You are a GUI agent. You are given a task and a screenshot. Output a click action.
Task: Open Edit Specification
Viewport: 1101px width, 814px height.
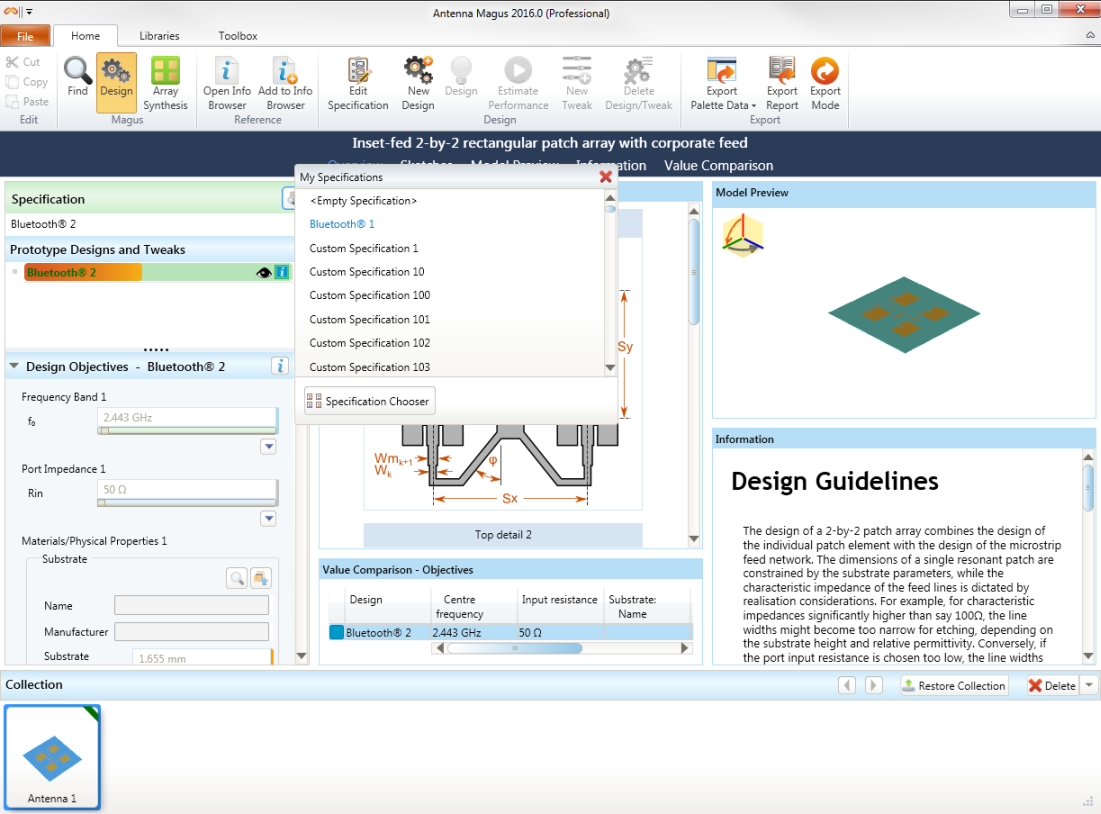click(x=358, y=83)
